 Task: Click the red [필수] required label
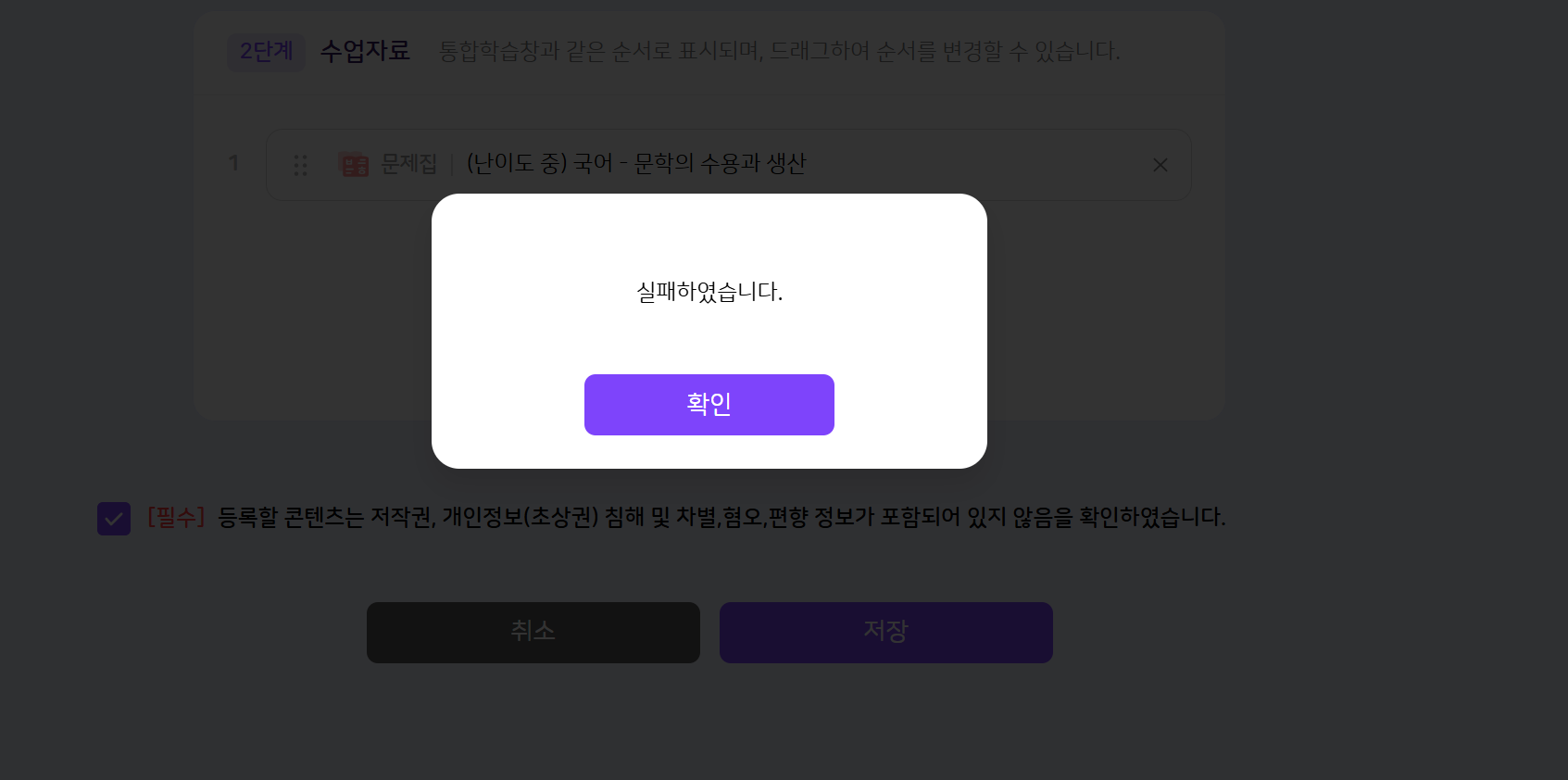click(176, 517)
